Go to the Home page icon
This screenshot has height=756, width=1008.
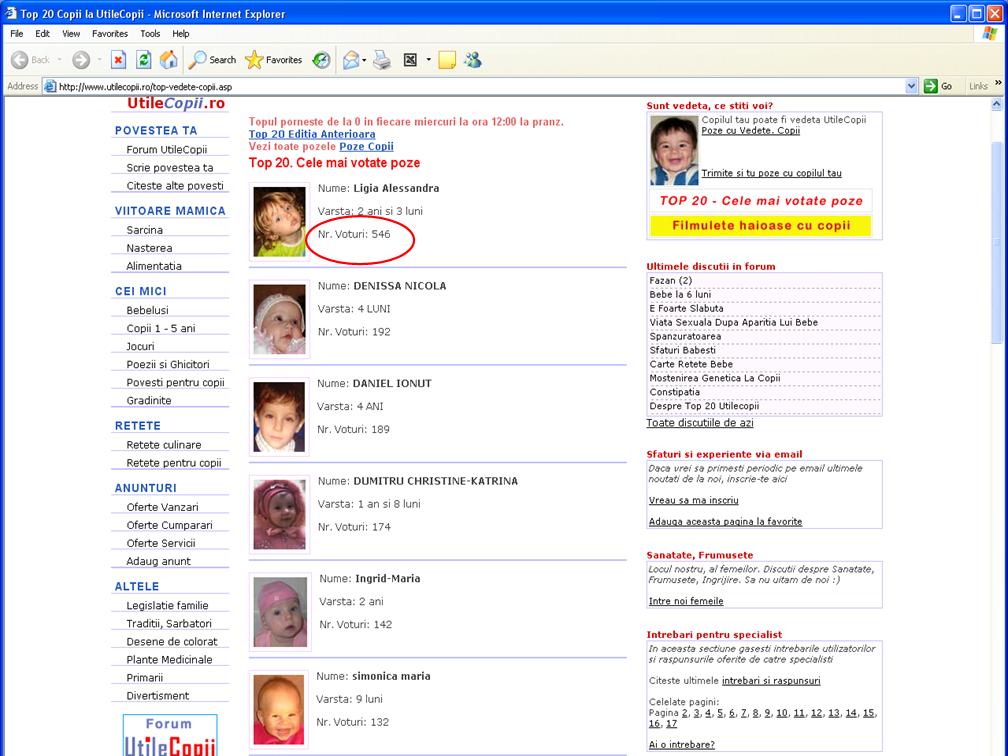coord(169,60)
